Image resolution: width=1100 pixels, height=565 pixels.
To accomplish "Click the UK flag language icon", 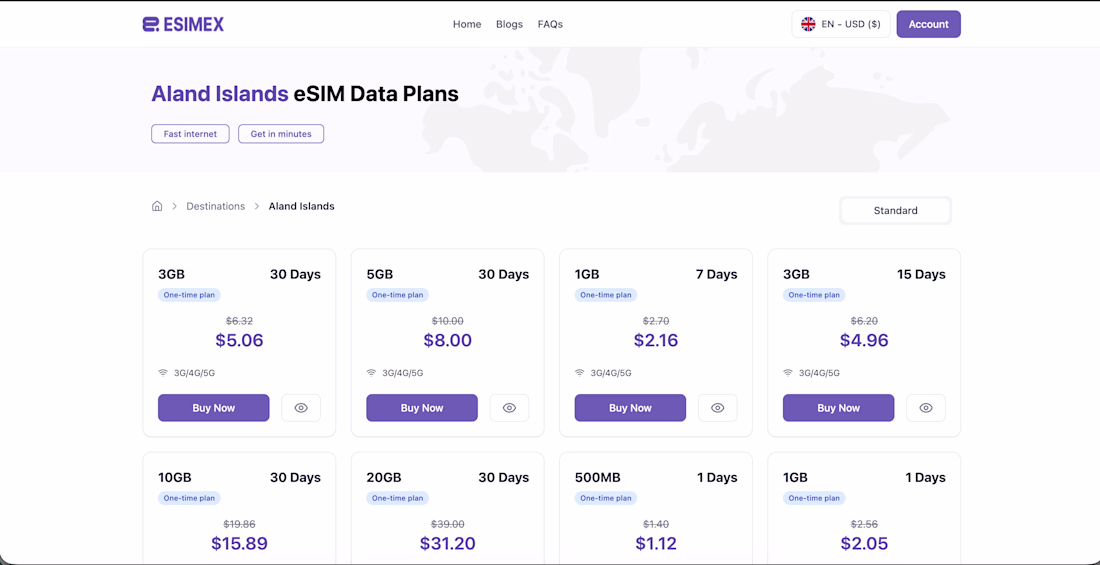I will [x=808, y=24].
